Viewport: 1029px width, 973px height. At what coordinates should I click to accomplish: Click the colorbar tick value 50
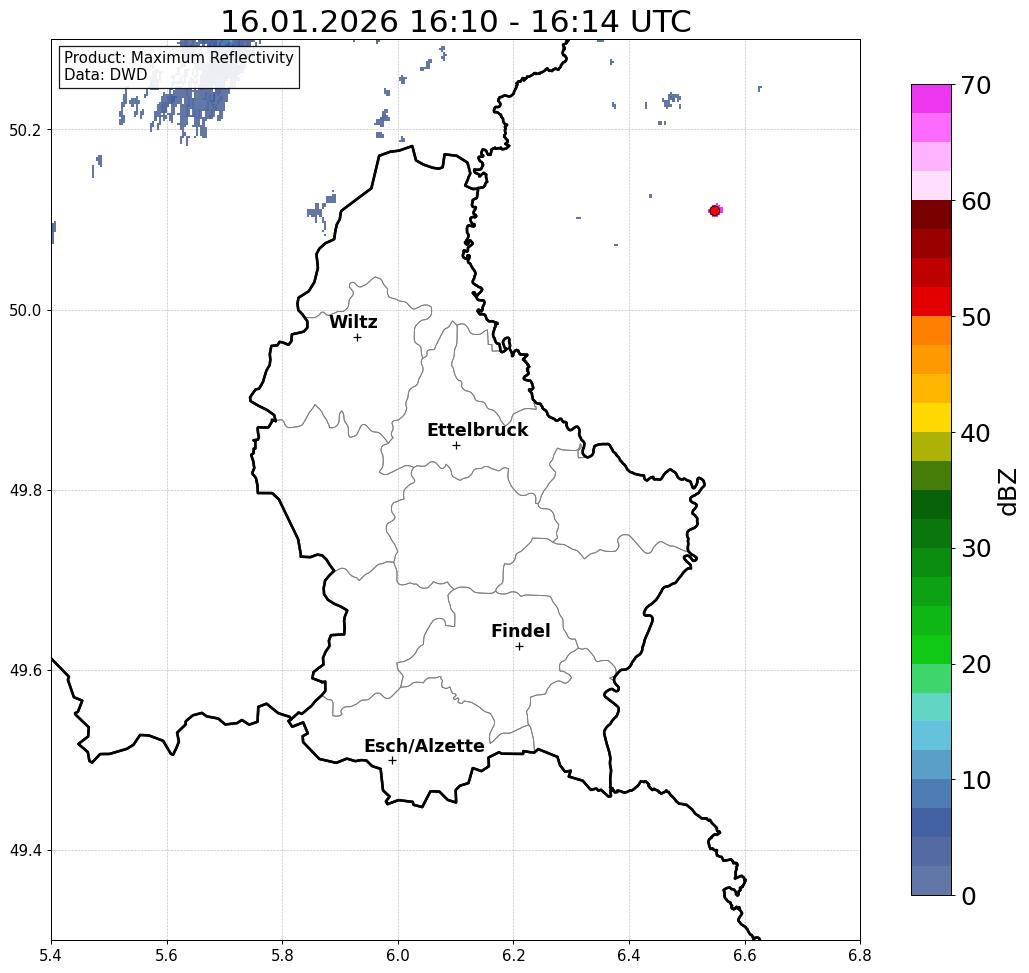[x=975, y=318]
